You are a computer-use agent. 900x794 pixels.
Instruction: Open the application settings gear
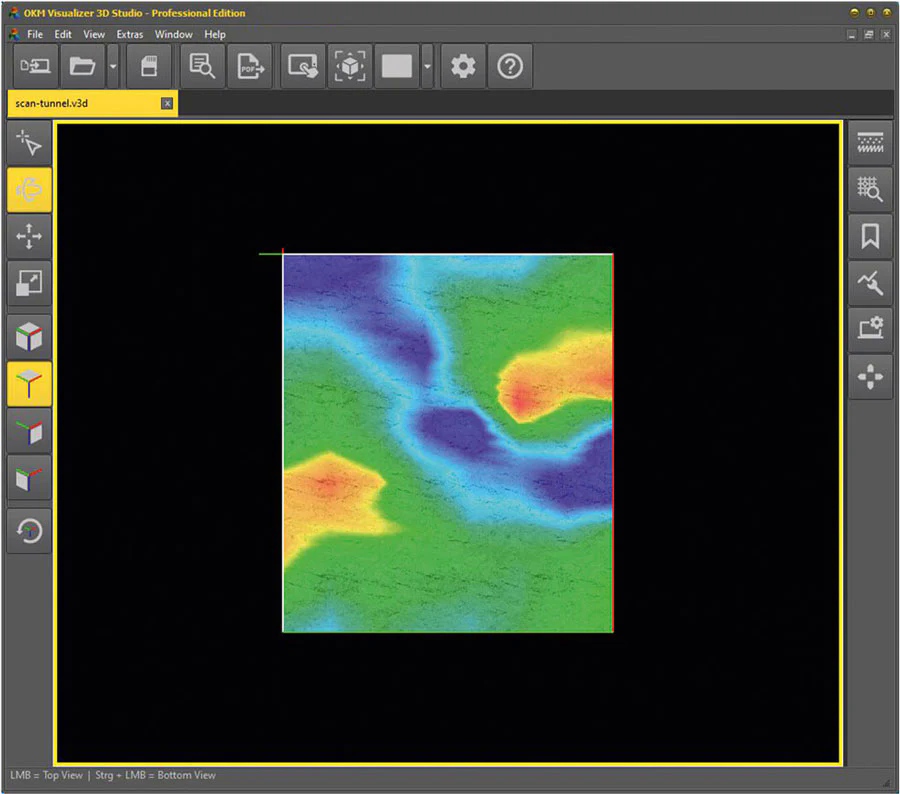(462, 66)
